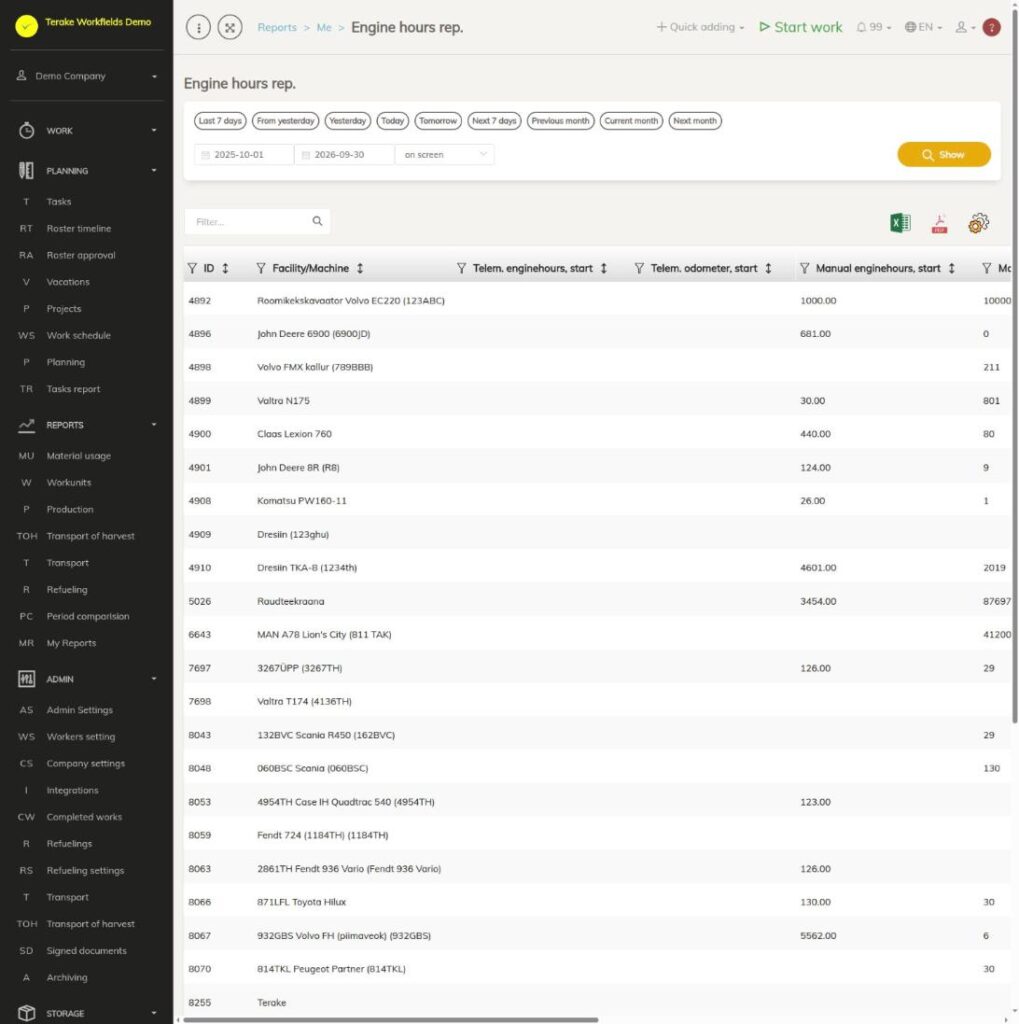Open Facility/Machine column filter funnel
This screenshot has width=1019, height=1024.
point(261,268)
